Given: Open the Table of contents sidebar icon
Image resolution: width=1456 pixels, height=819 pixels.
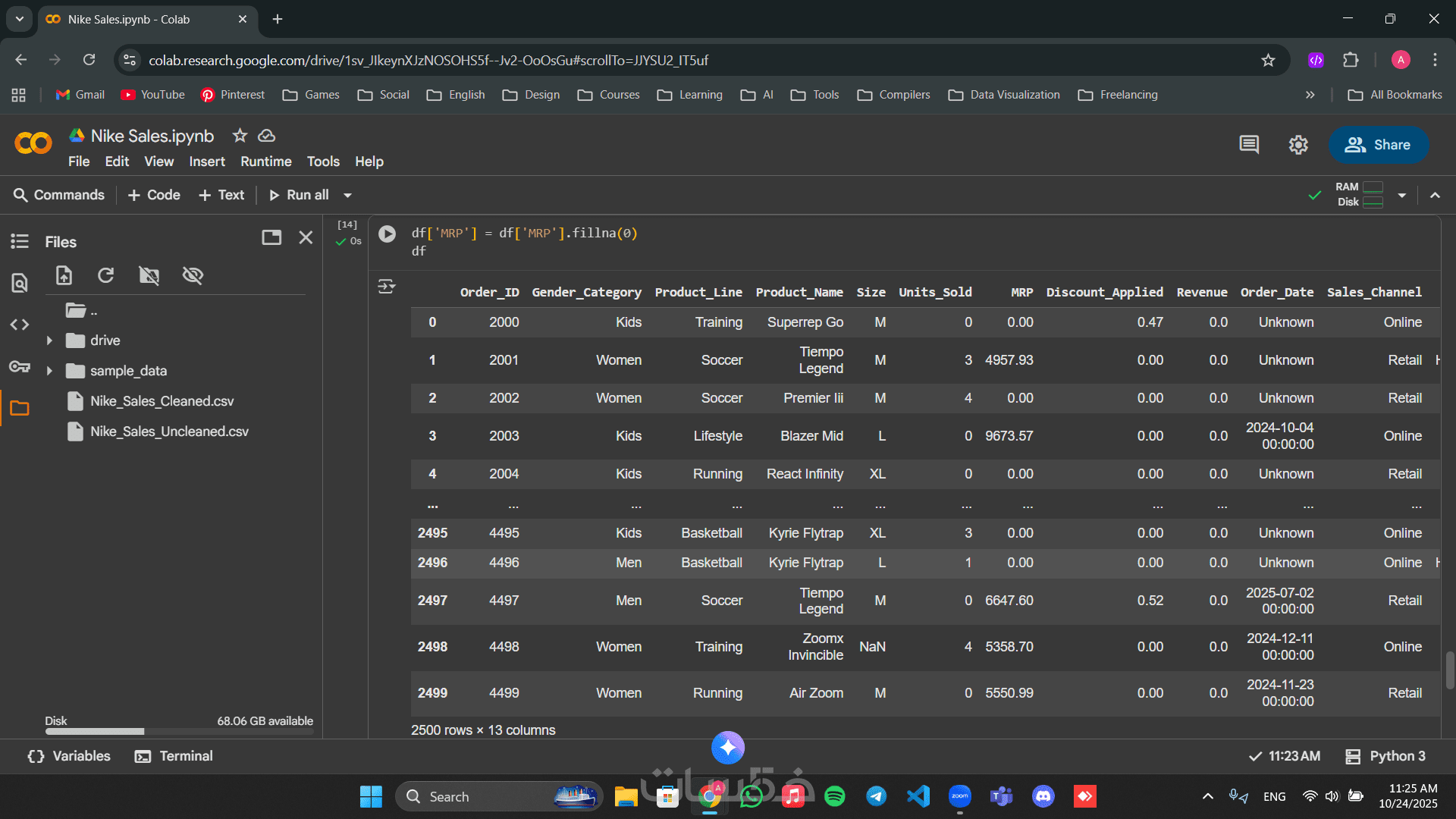Looking at the screenshot, I should 20,241.
